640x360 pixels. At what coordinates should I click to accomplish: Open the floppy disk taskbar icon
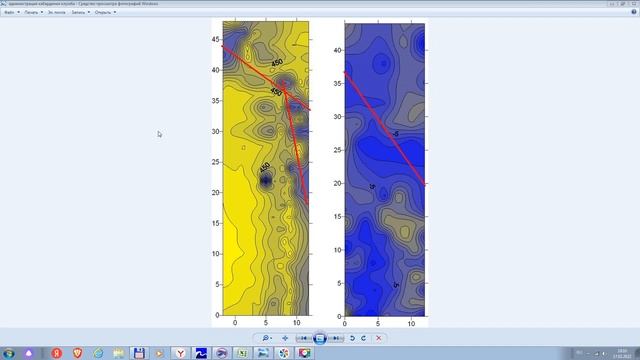139,353
